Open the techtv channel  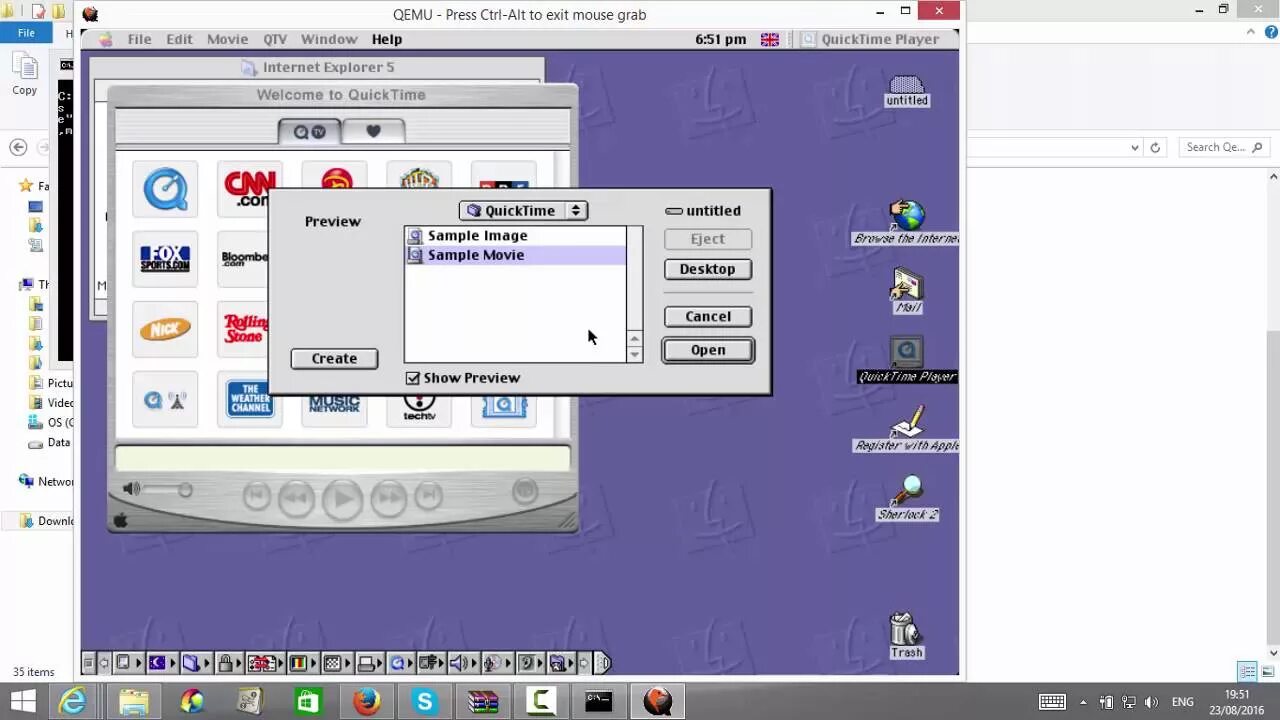click(x=419, y=410)
